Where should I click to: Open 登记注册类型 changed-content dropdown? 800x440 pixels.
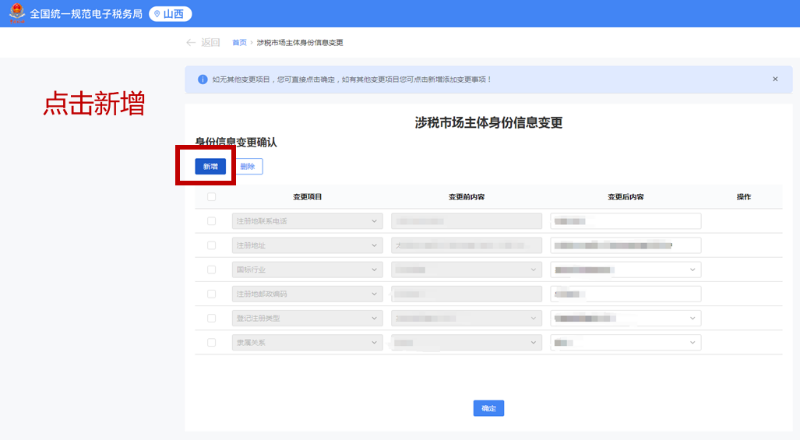coord(625,318)
